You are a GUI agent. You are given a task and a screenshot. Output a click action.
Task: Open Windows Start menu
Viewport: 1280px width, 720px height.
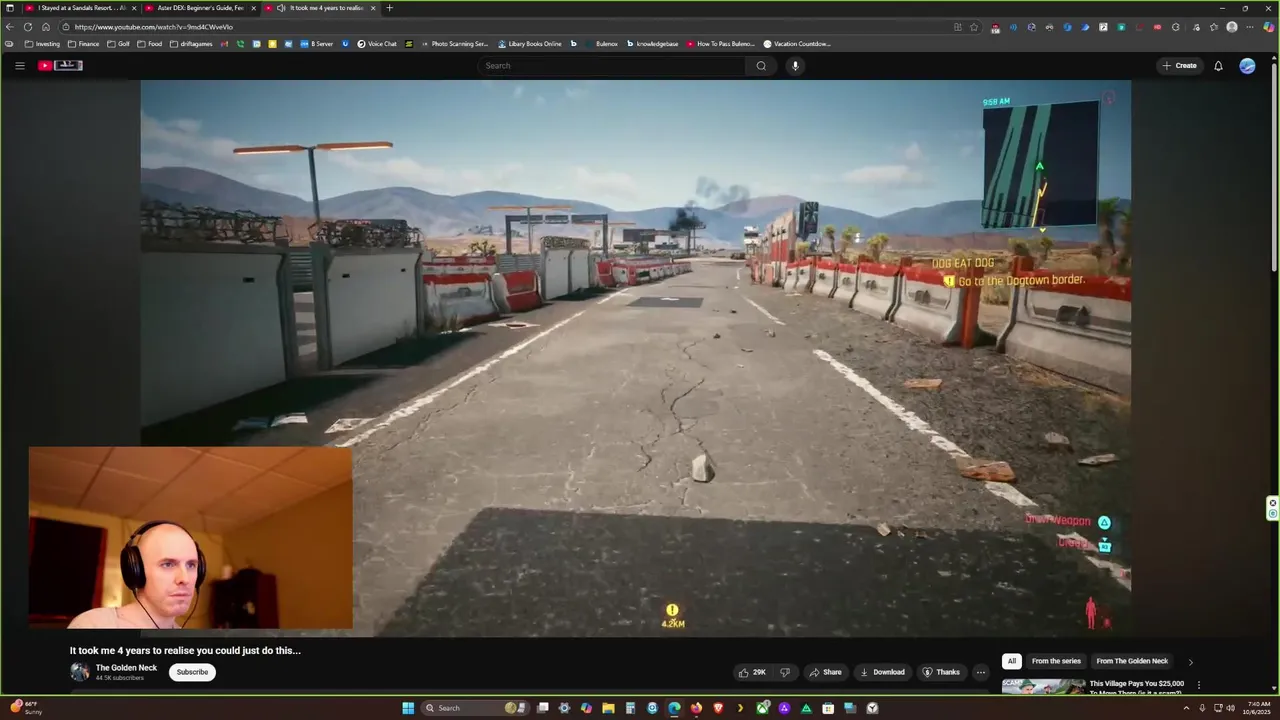pos(408,708)
